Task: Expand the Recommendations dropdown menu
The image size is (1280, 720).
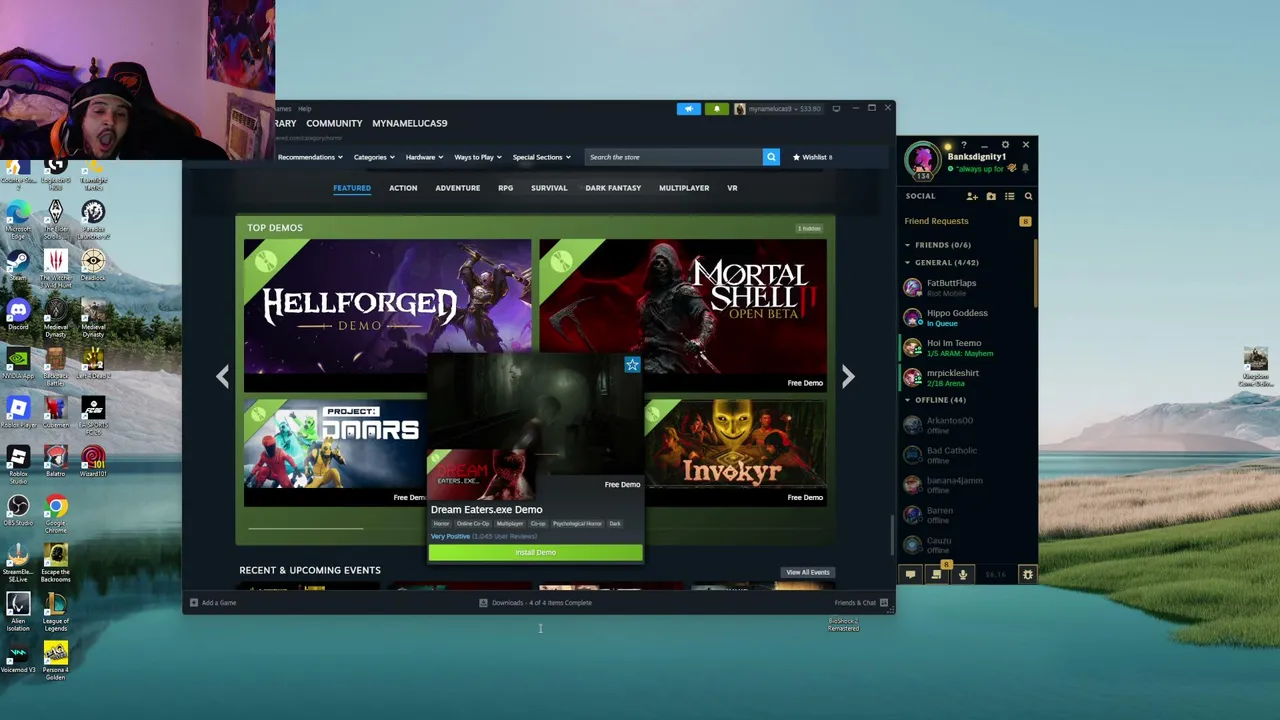Action: coord(310,157)
